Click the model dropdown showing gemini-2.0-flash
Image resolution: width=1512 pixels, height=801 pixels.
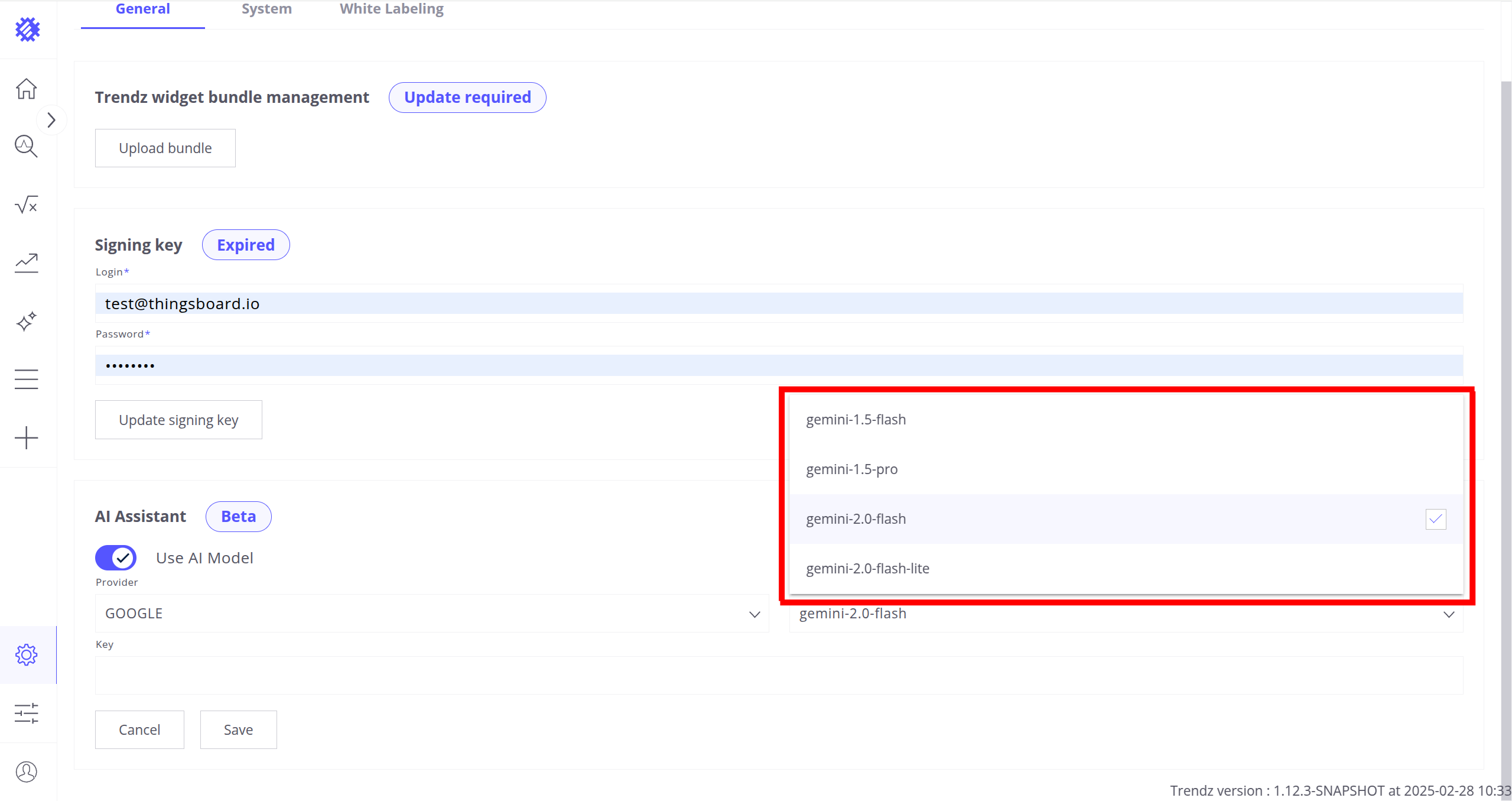click(1126, 614)
